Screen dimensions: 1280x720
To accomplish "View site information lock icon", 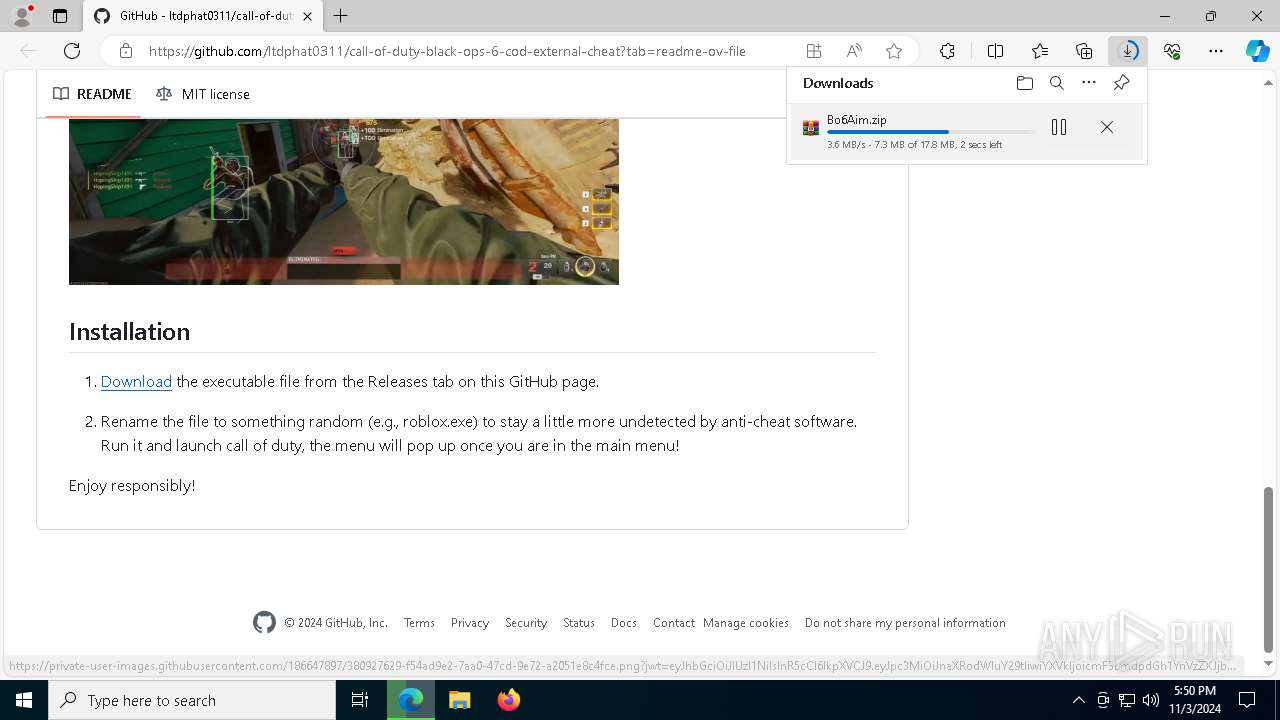I will pos(126,51).
